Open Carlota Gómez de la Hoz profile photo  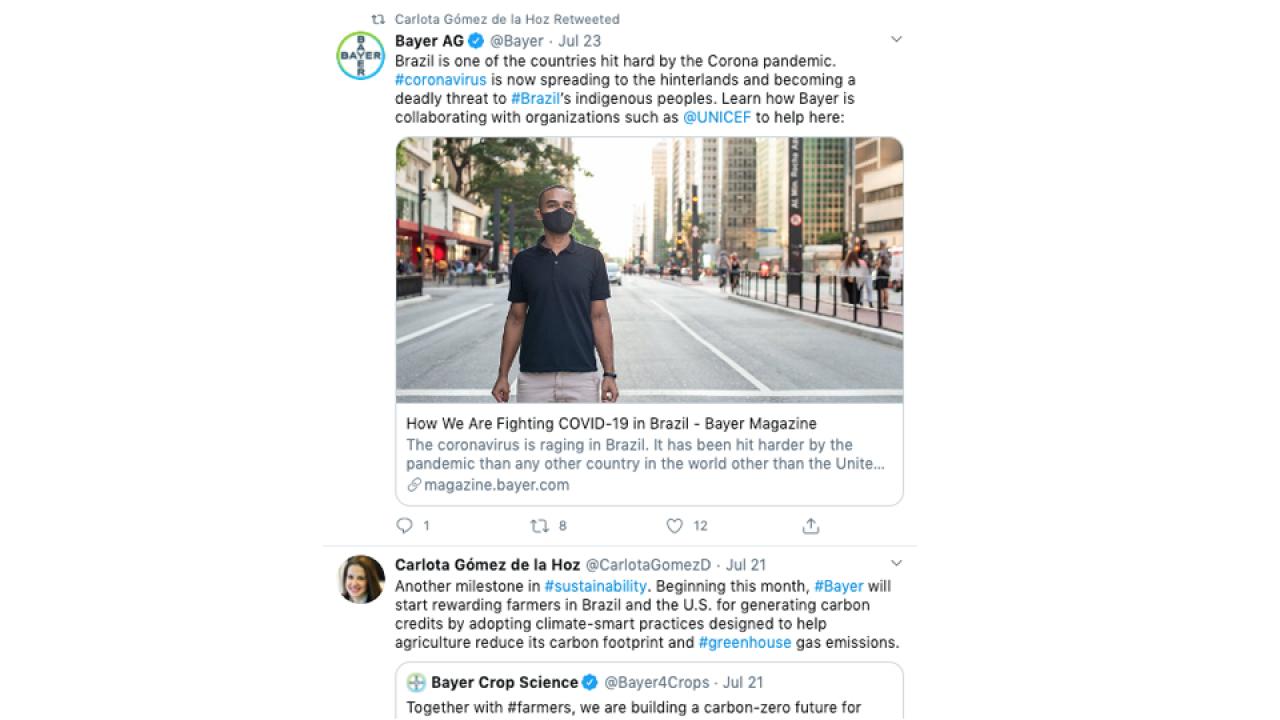(x=360, y=579)
